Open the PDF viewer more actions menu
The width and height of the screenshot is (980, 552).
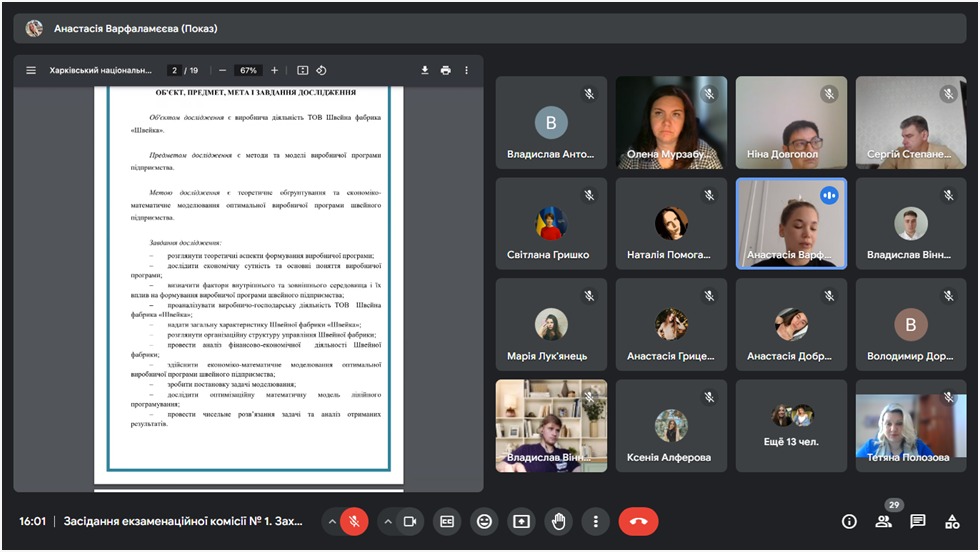[x=466, y=71]
